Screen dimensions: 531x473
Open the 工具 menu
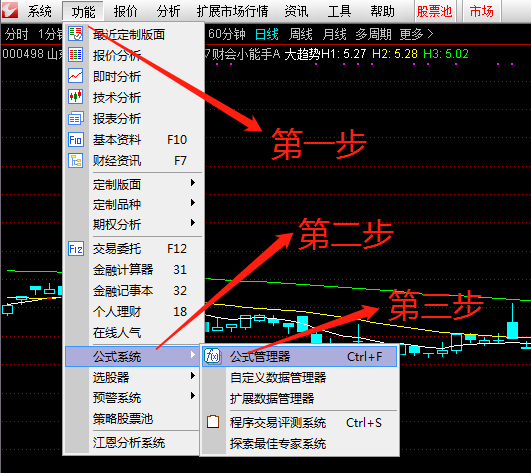(x=339, y=12)
